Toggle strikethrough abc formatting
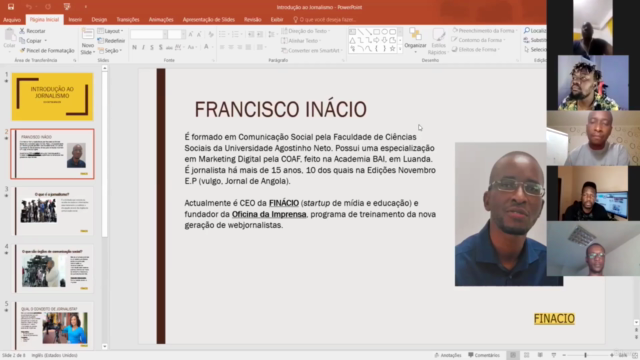The width and height of the screenshot is (640, 360). pos(169,47)
